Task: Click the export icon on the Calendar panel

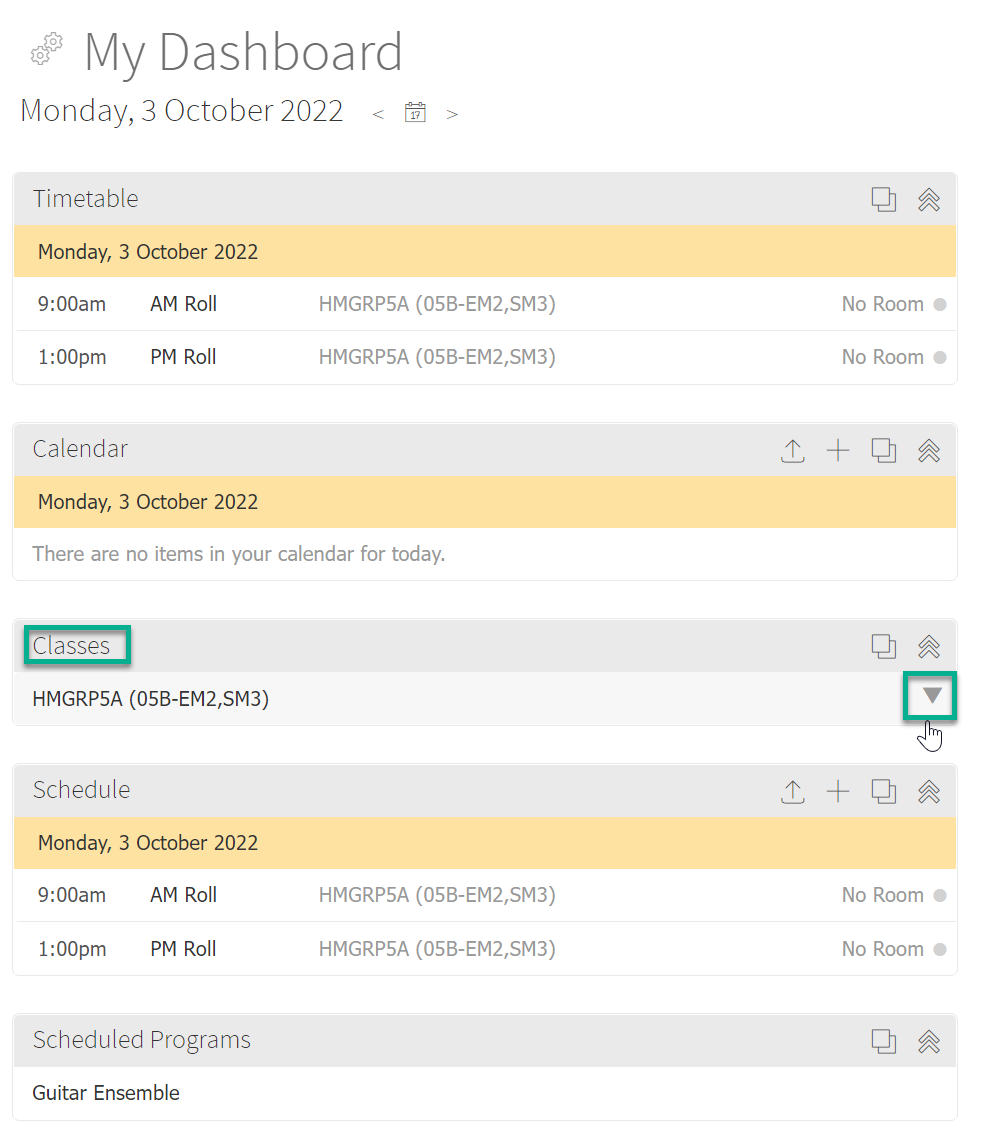Action: 793,450
